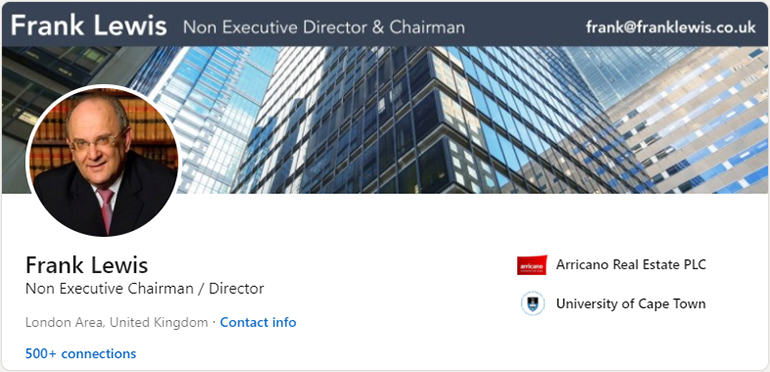Select the headline Non Executive Chairman / Director
The image size is (770, 372).
144,289
